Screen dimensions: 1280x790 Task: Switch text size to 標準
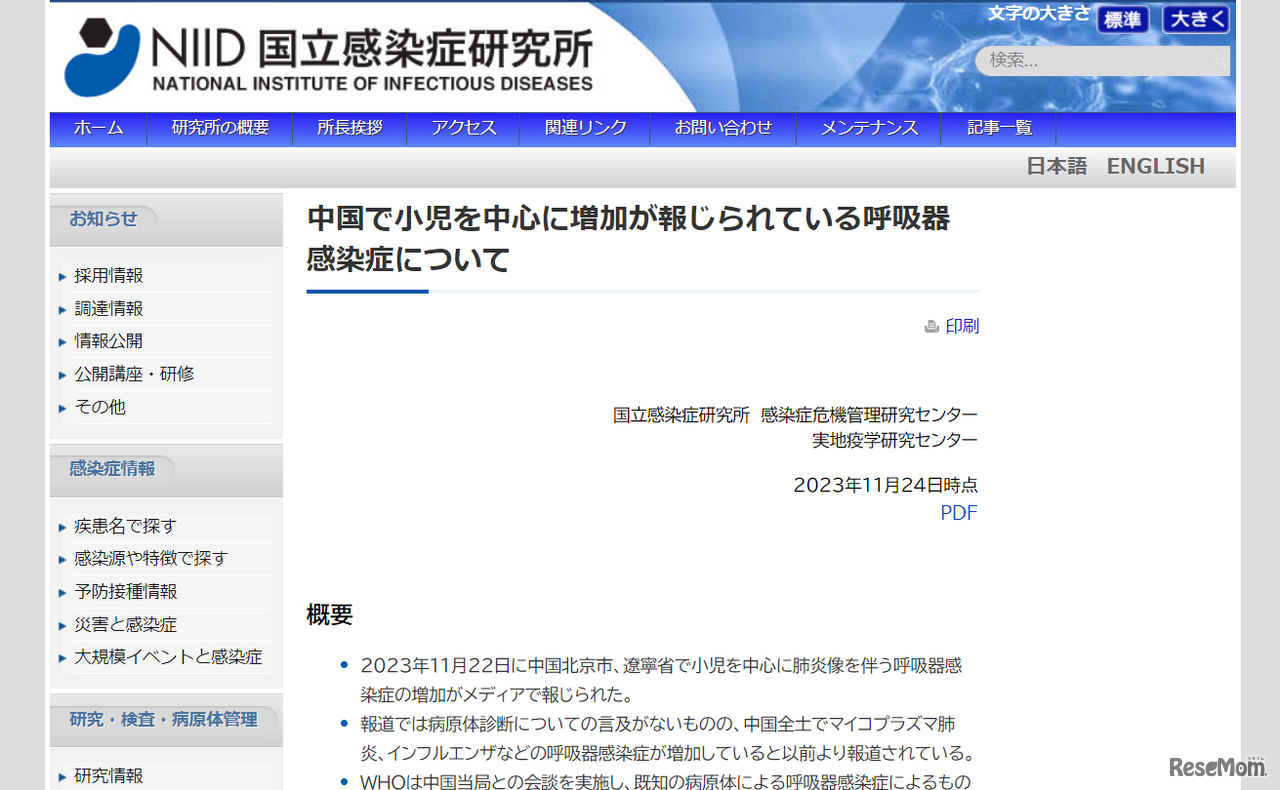pyautogui.click(x=1122, y=19)
